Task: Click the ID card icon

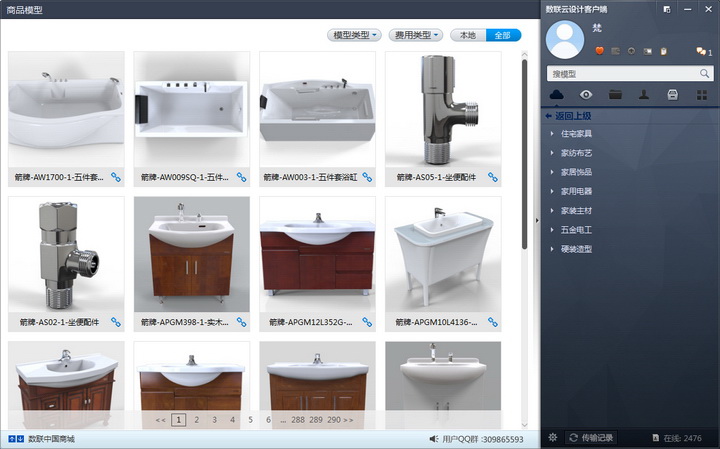Action: click(x=647, y=51)
